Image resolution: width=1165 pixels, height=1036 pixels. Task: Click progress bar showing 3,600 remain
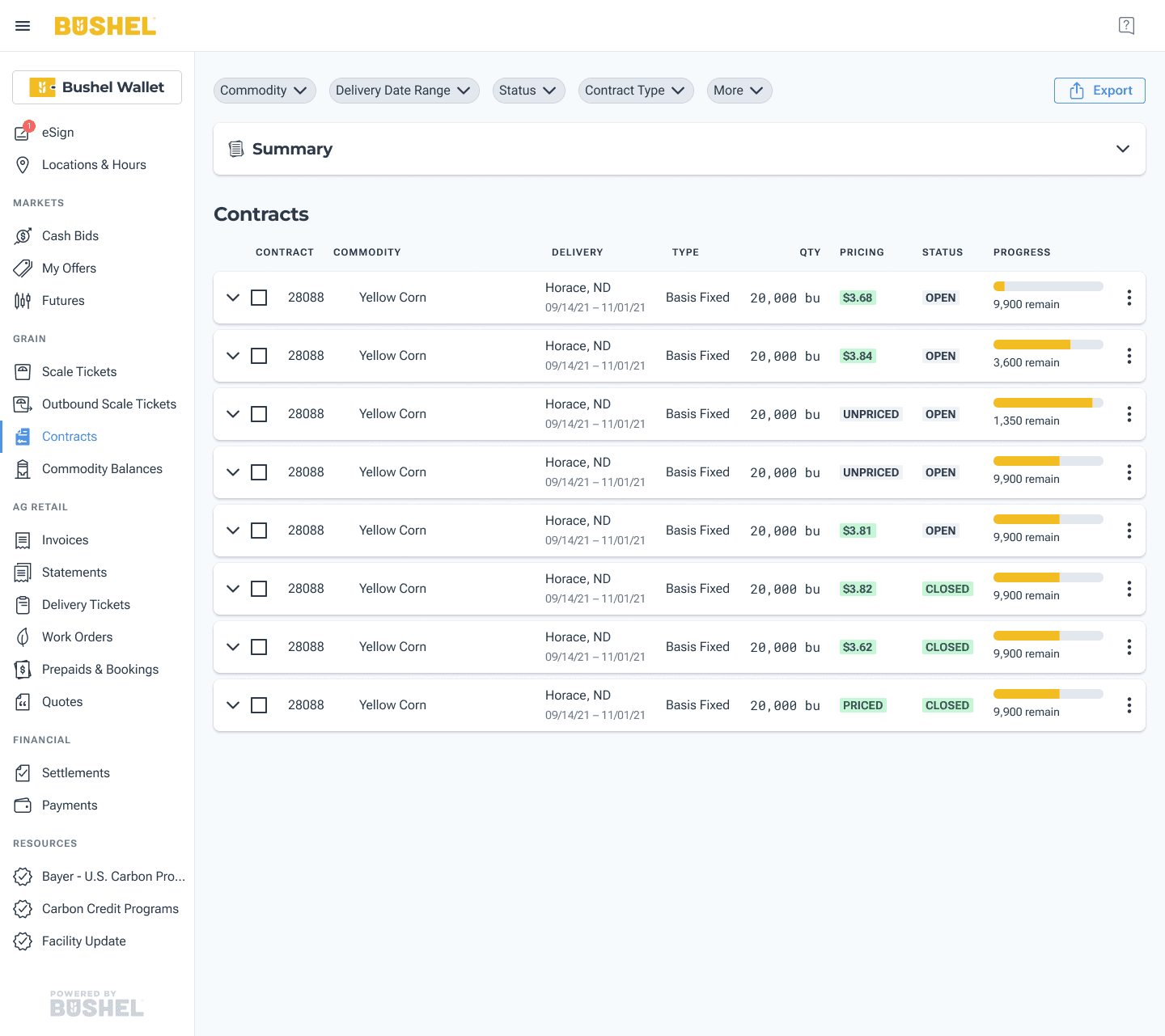click(1048, 345)
